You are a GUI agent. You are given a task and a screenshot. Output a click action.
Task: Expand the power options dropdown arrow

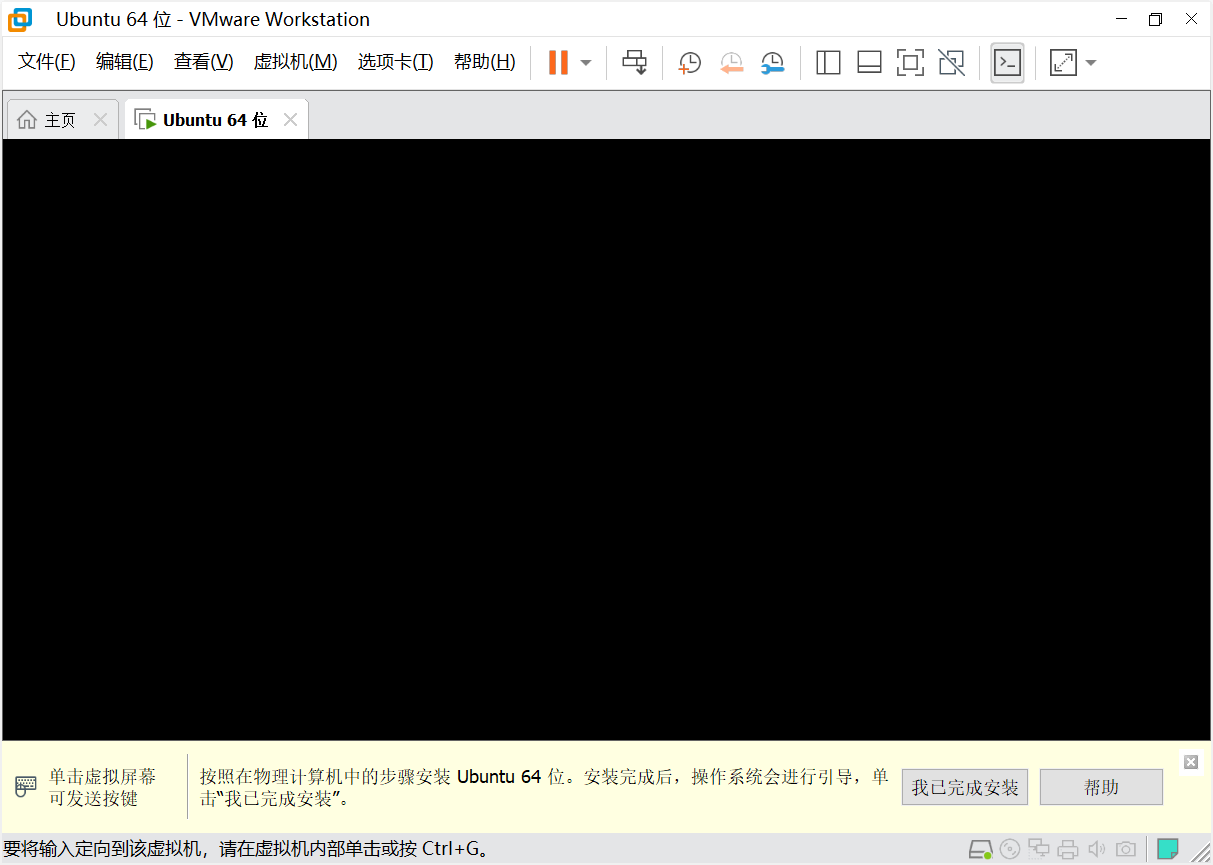point(586,63)
